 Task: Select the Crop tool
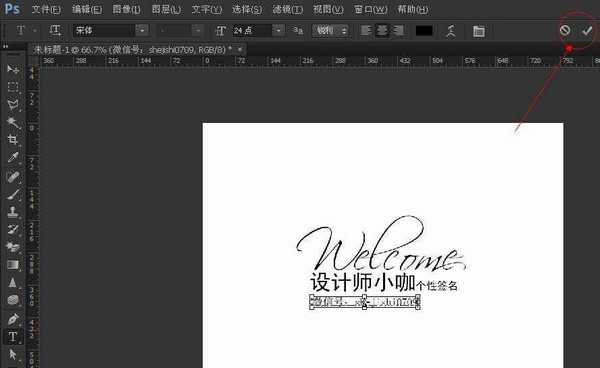tap(13, 140)
